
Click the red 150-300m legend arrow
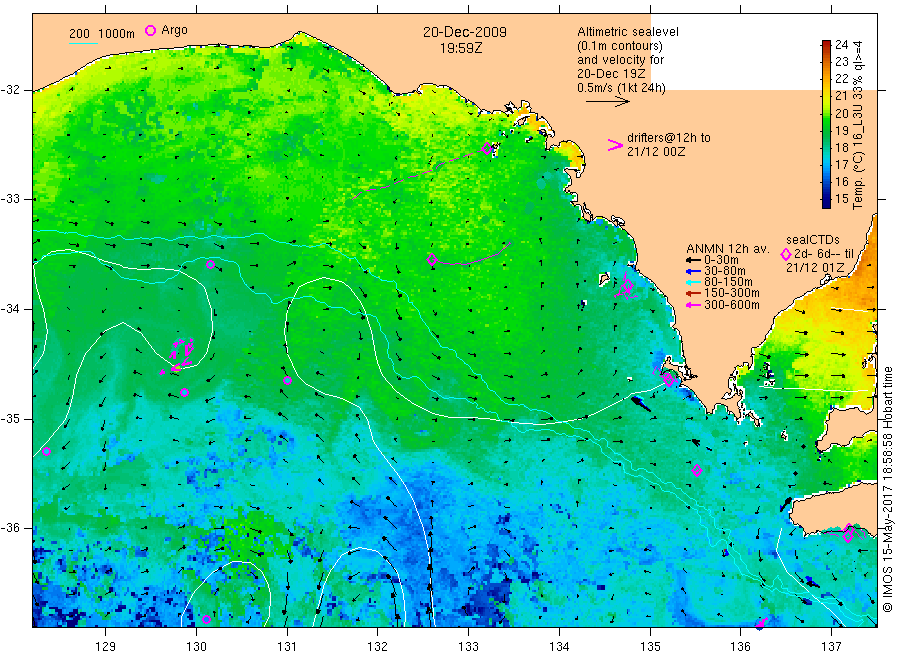click(x=693, y=293)
